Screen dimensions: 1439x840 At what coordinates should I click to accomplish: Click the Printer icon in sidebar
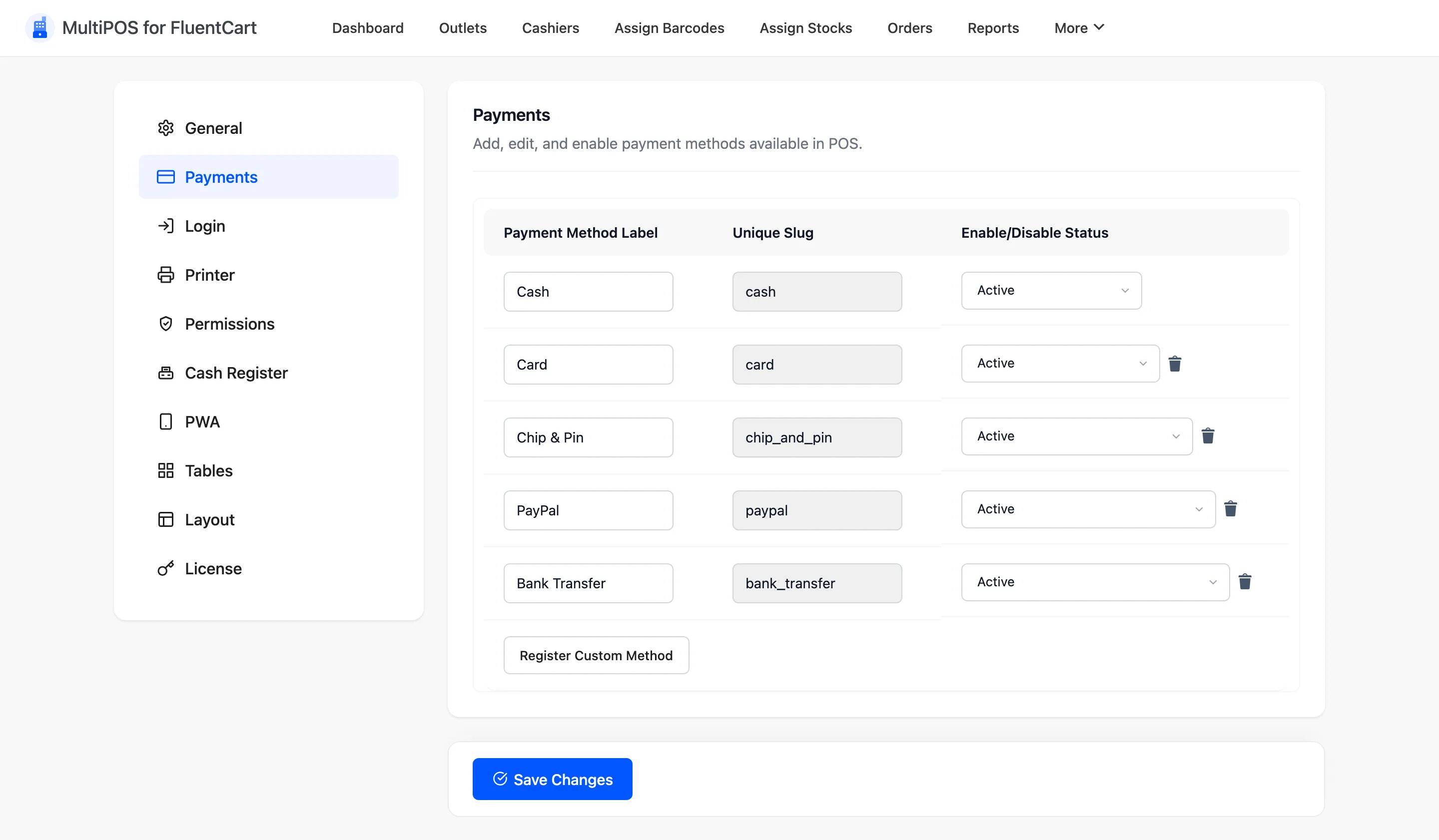[x=165, y=275]
